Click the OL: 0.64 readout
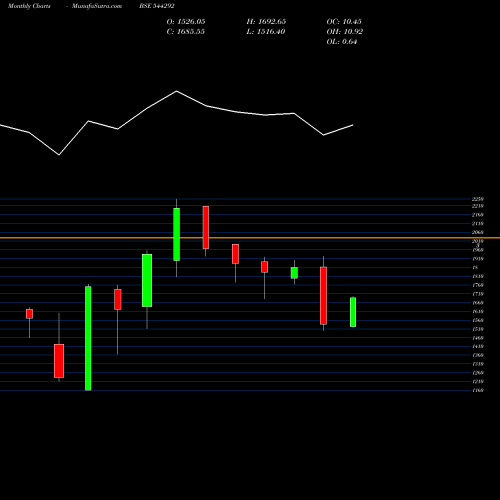500x500 pixels. (x=342, y=42)
